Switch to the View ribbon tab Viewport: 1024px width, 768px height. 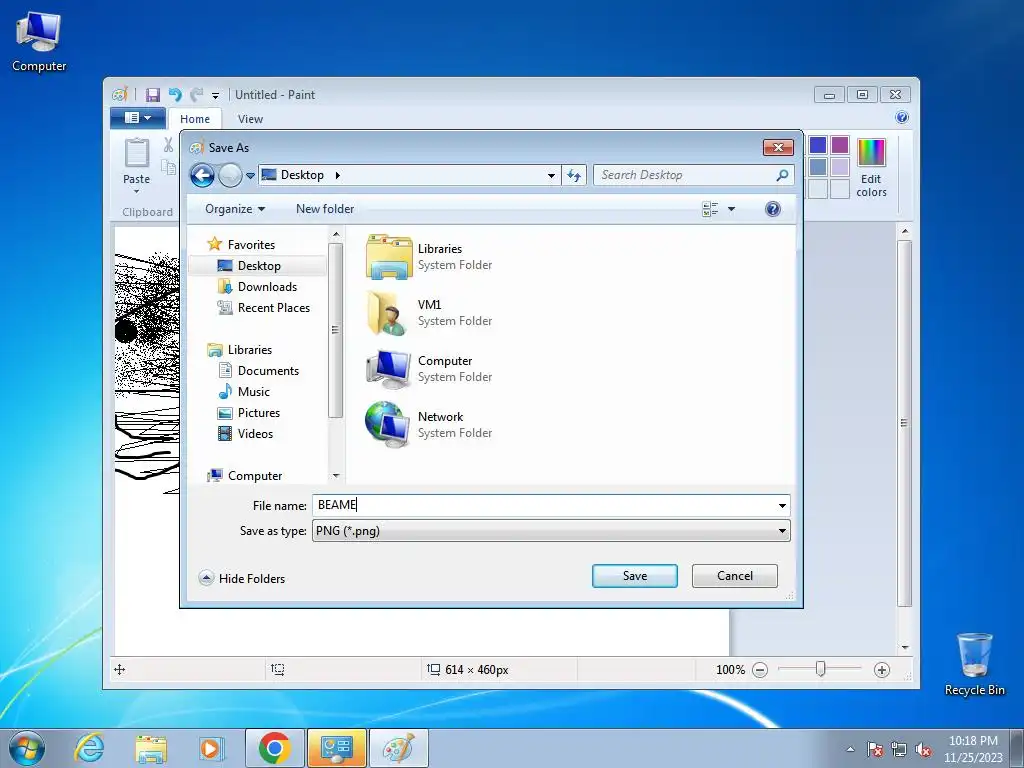pyautogui.click(x=250, y=119)
